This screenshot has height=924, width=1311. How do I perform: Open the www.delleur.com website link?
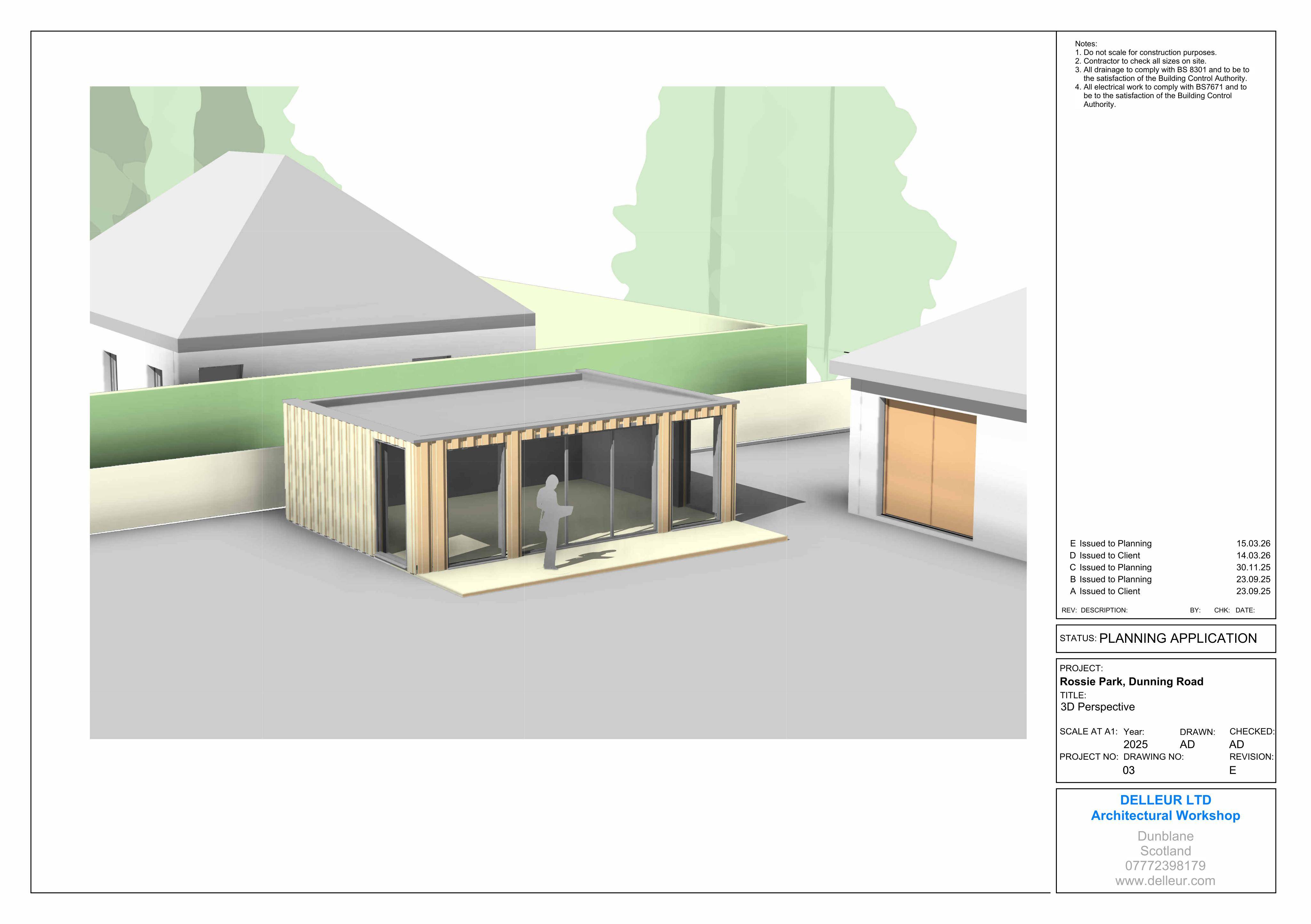[1165, 880]
